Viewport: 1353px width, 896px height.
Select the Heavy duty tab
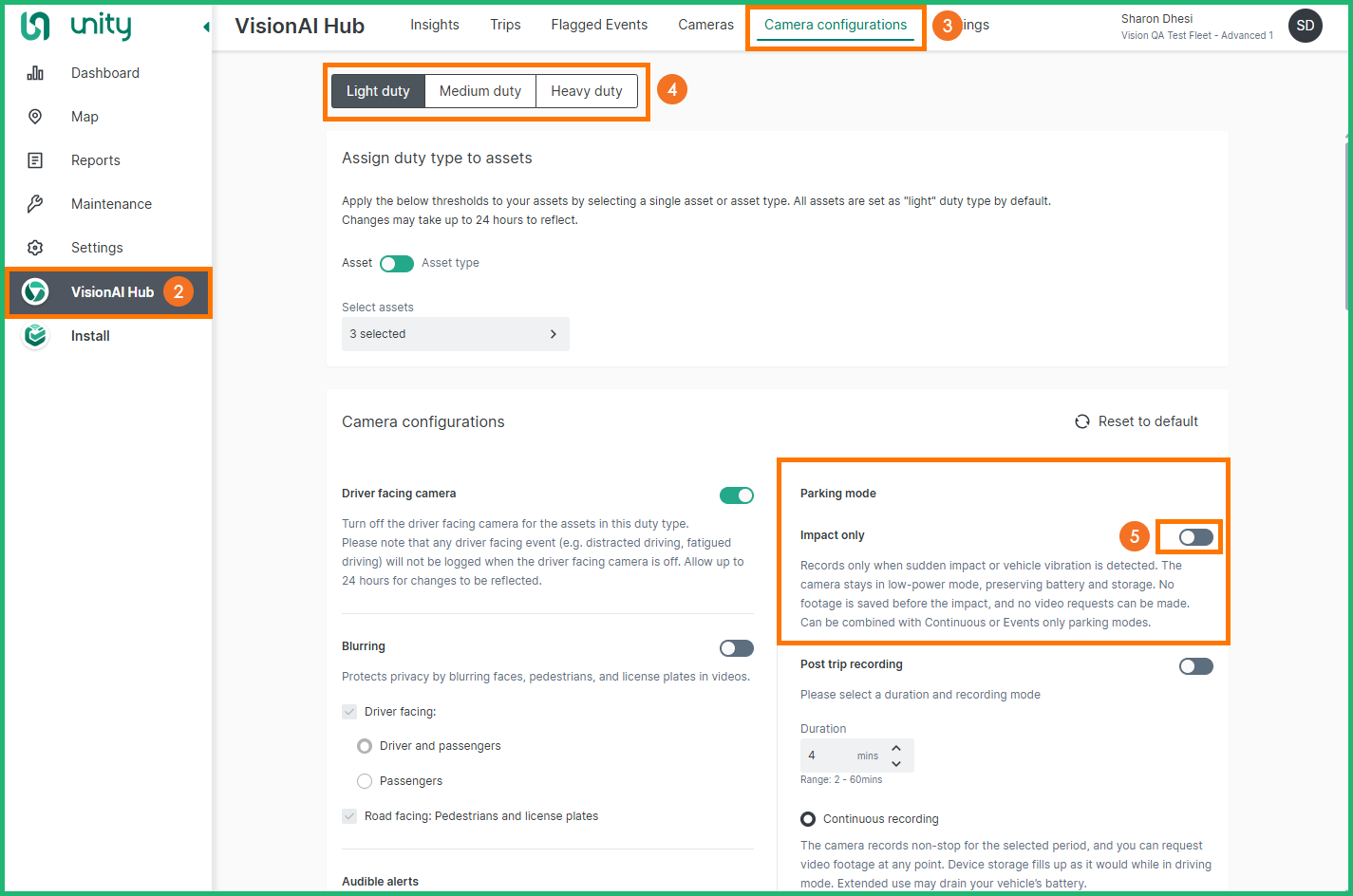(x=587, y=91)
